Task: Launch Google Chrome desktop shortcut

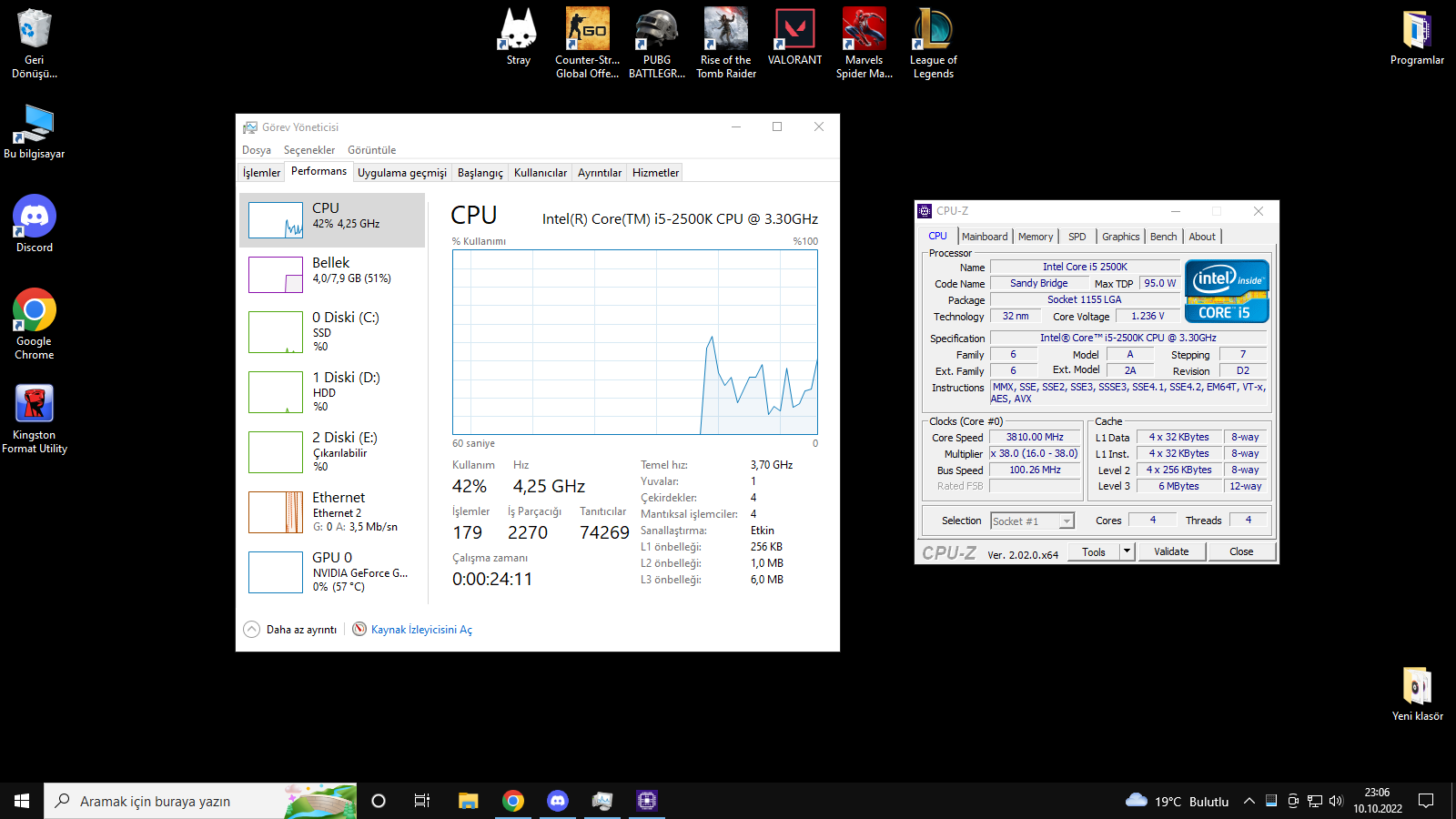Action: point(35,325)
